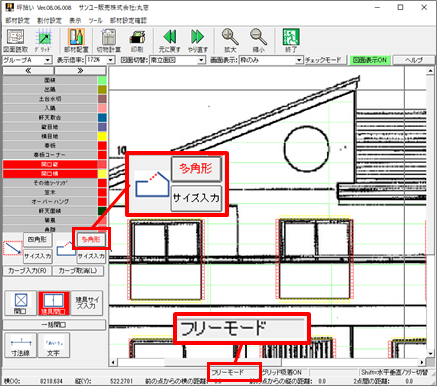Click the 一括開口 batch opening button
437x386 pixels.
54,324
